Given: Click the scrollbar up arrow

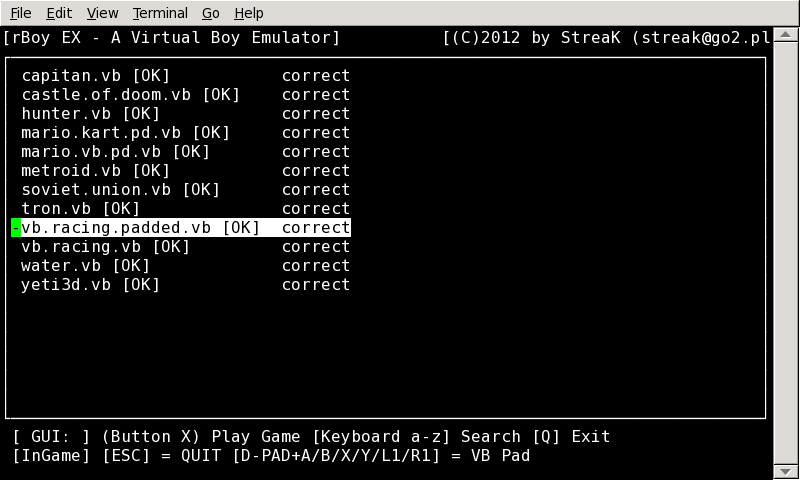Looking at the screenshot, I should pyautogui.click(x=786, y=35).
